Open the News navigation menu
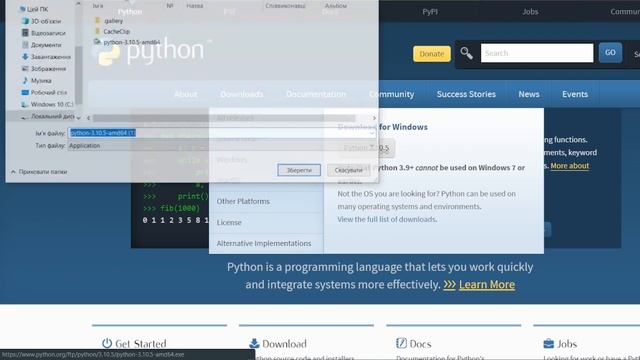 click(x=529, y=94)
